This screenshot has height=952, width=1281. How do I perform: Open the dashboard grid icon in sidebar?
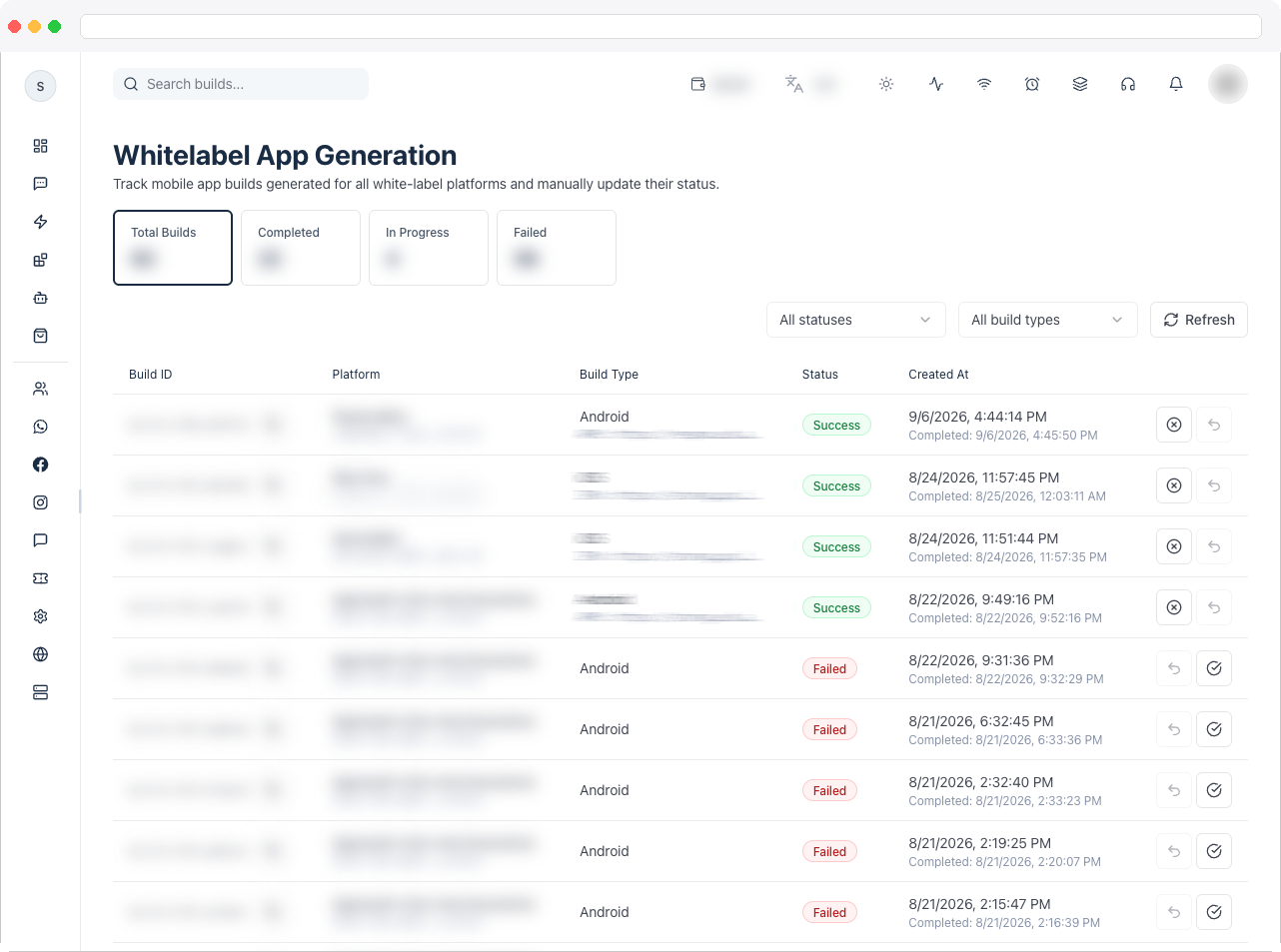[40, 146]
